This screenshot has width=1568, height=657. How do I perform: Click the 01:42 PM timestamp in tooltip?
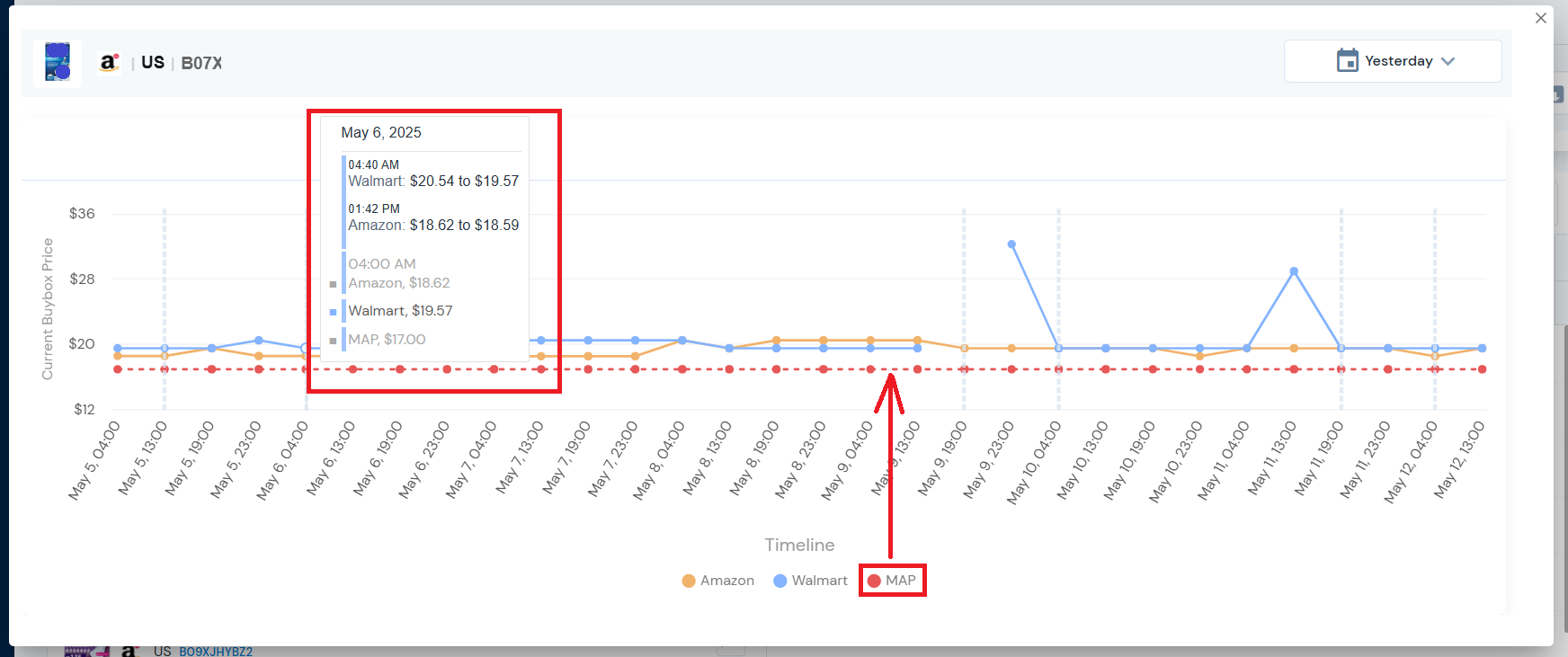[x=374, y=209]
